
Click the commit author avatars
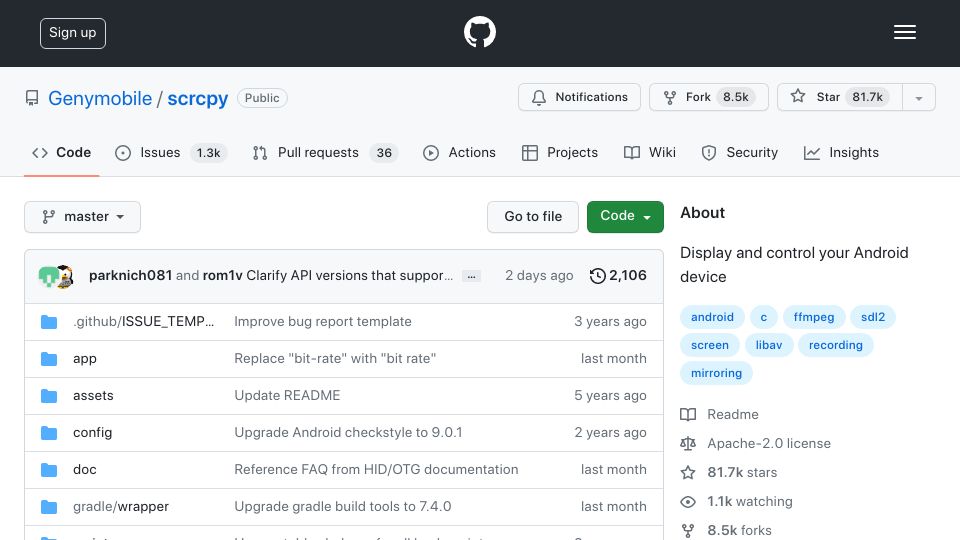point(56,276)
